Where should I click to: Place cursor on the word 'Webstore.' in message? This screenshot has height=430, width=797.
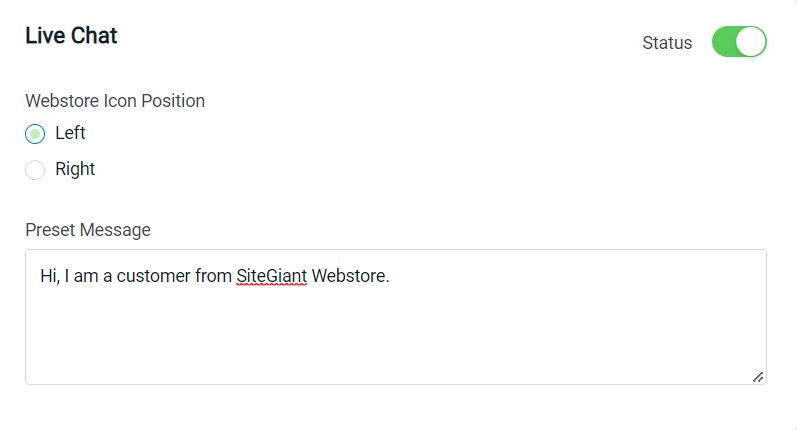click(x=350, y=276)
